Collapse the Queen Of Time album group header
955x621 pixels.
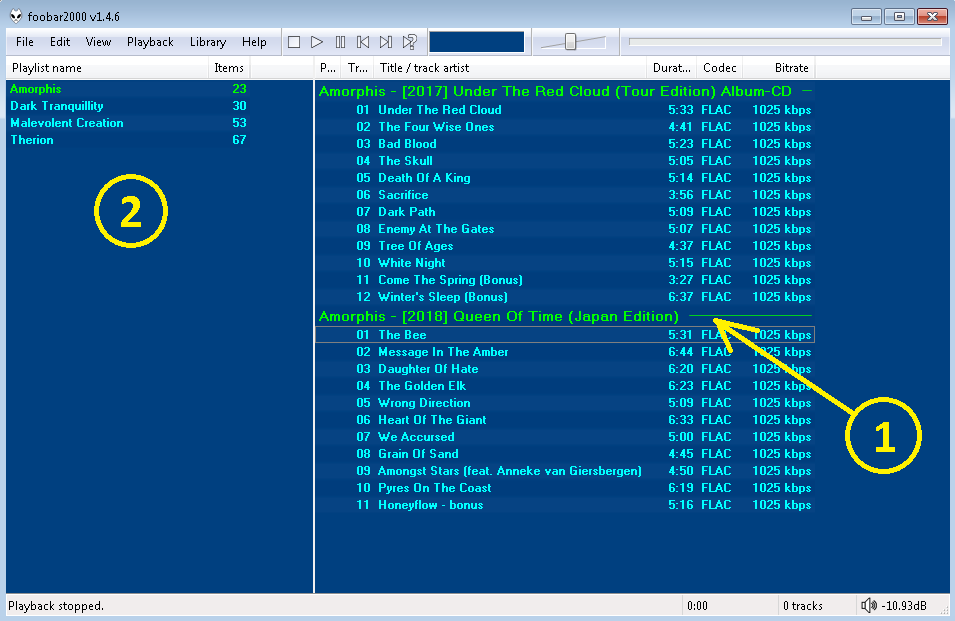click(498, 317)
